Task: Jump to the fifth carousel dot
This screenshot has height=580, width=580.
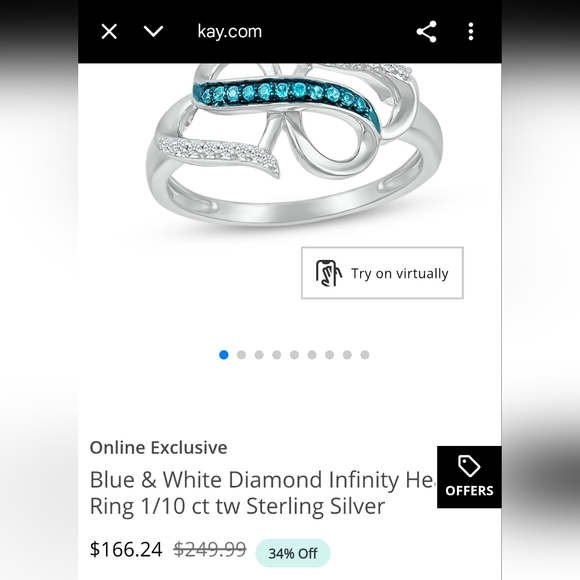Action: pyautogui.click(x=294, y=355)
